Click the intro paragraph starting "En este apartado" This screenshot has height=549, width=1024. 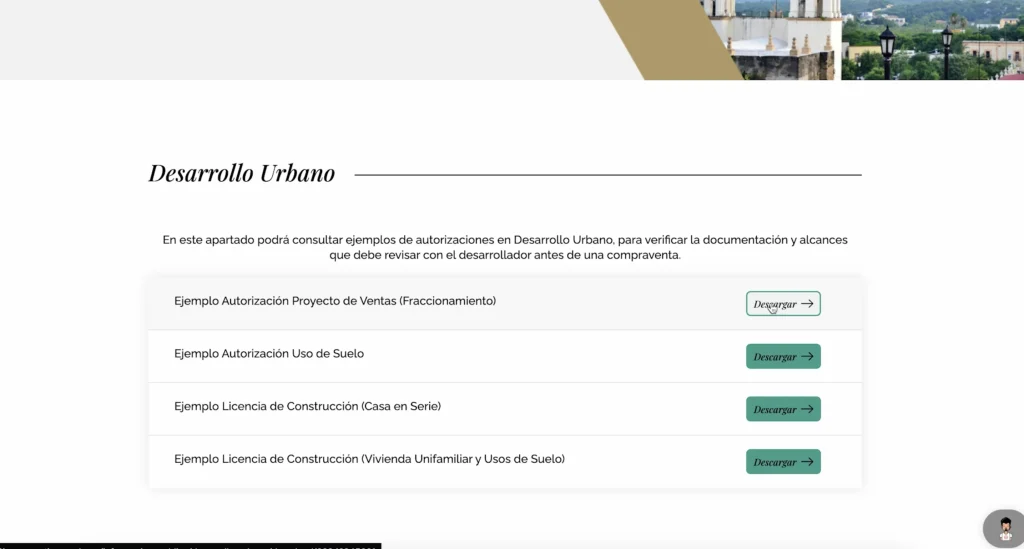pyautogui.click(x=505, y=247)
